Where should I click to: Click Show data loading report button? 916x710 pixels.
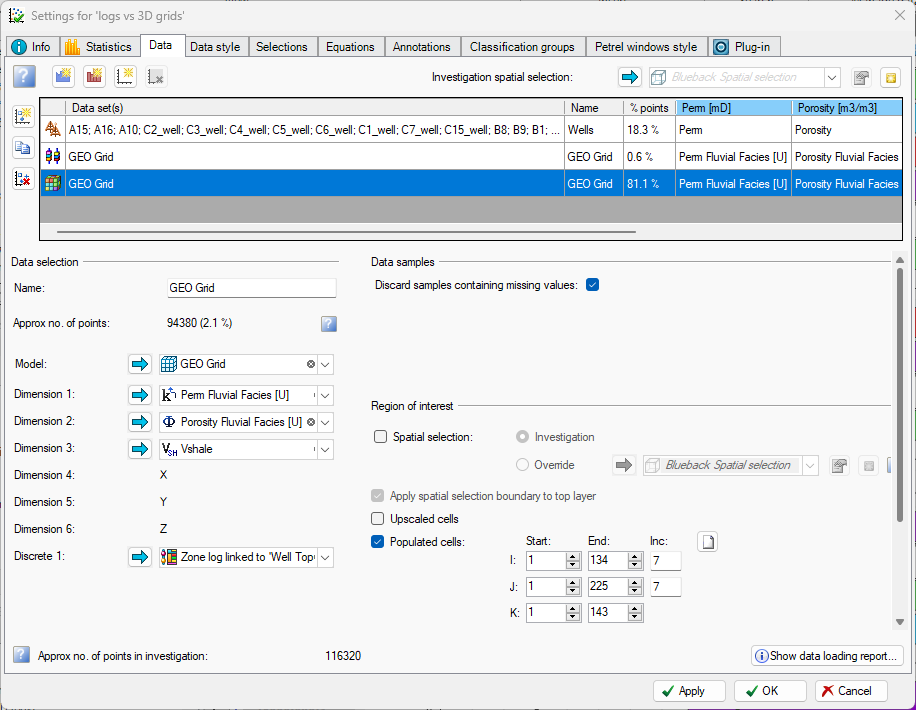coord(827,656)
